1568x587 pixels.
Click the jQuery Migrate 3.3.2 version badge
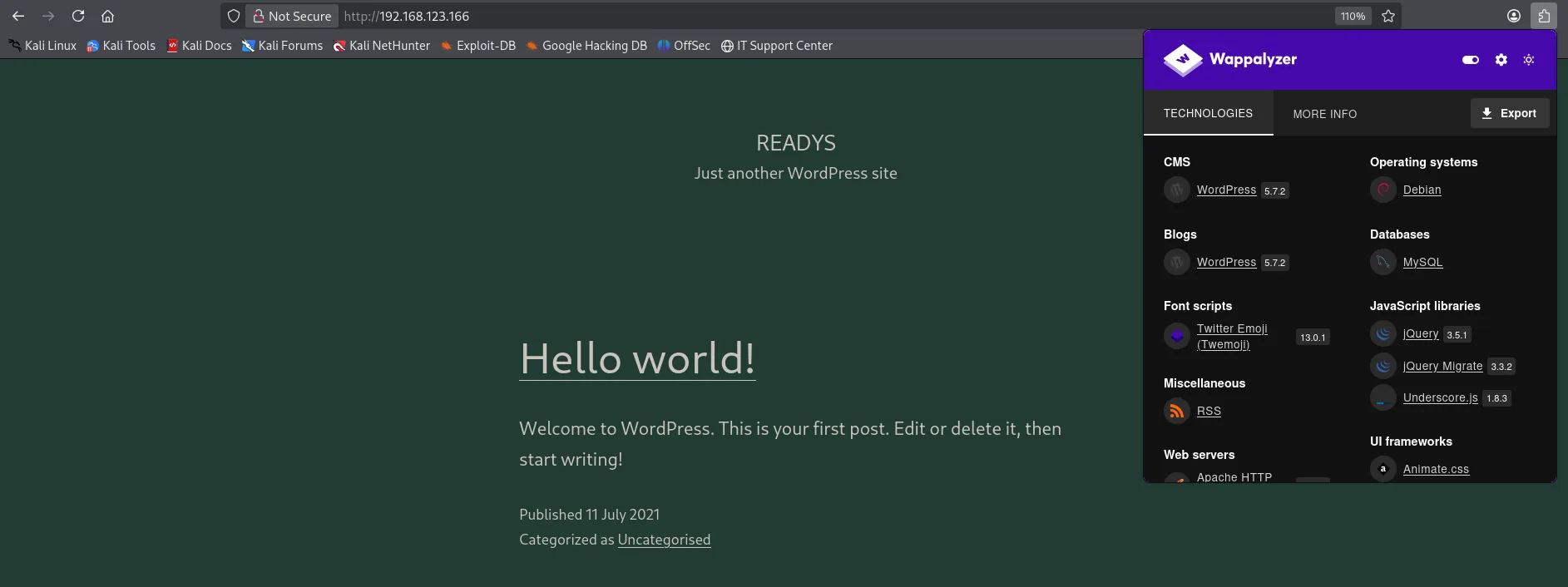pyautogui.click(x=1501, y=366)
